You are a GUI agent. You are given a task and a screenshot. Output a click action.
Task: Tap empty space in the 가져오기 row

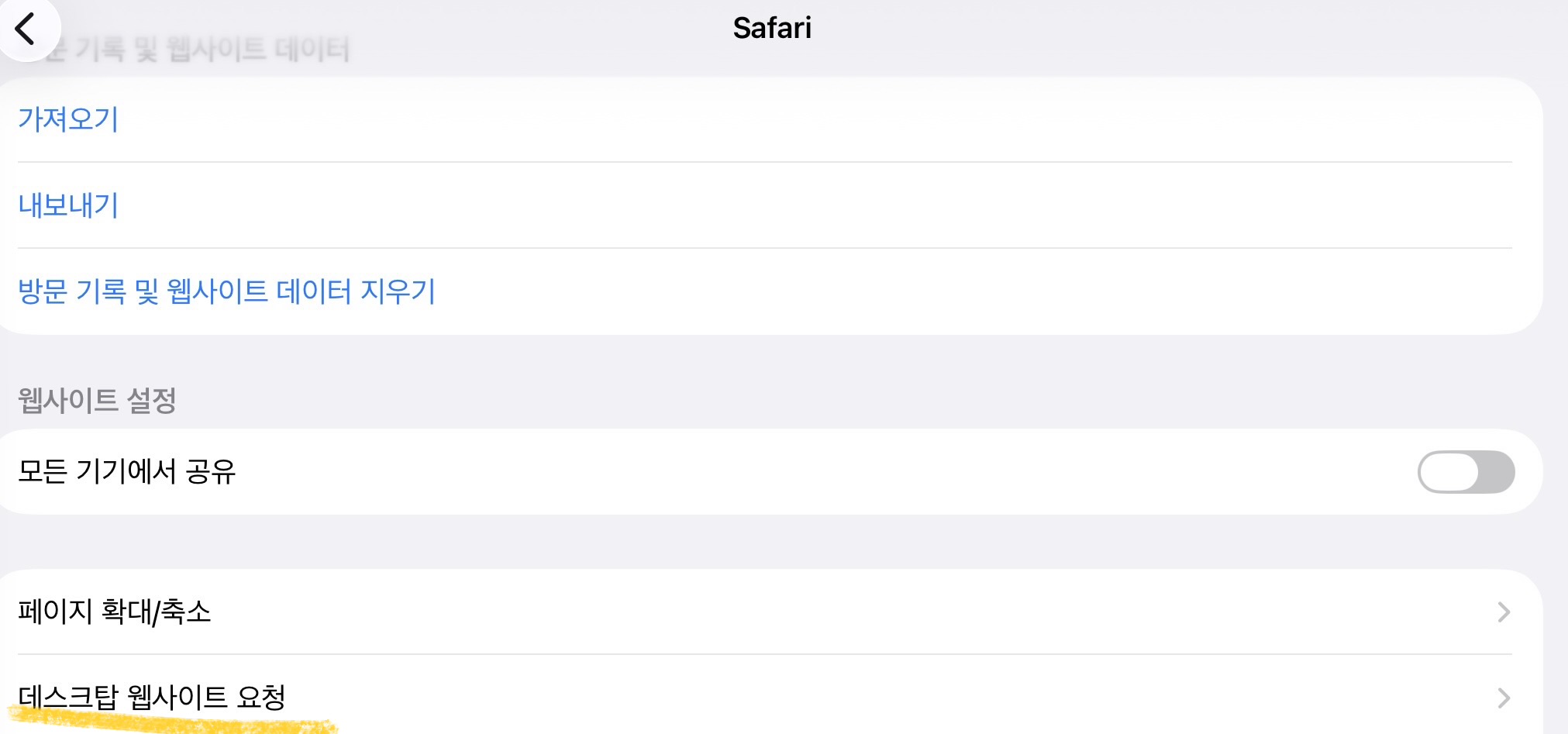[775, 119]
